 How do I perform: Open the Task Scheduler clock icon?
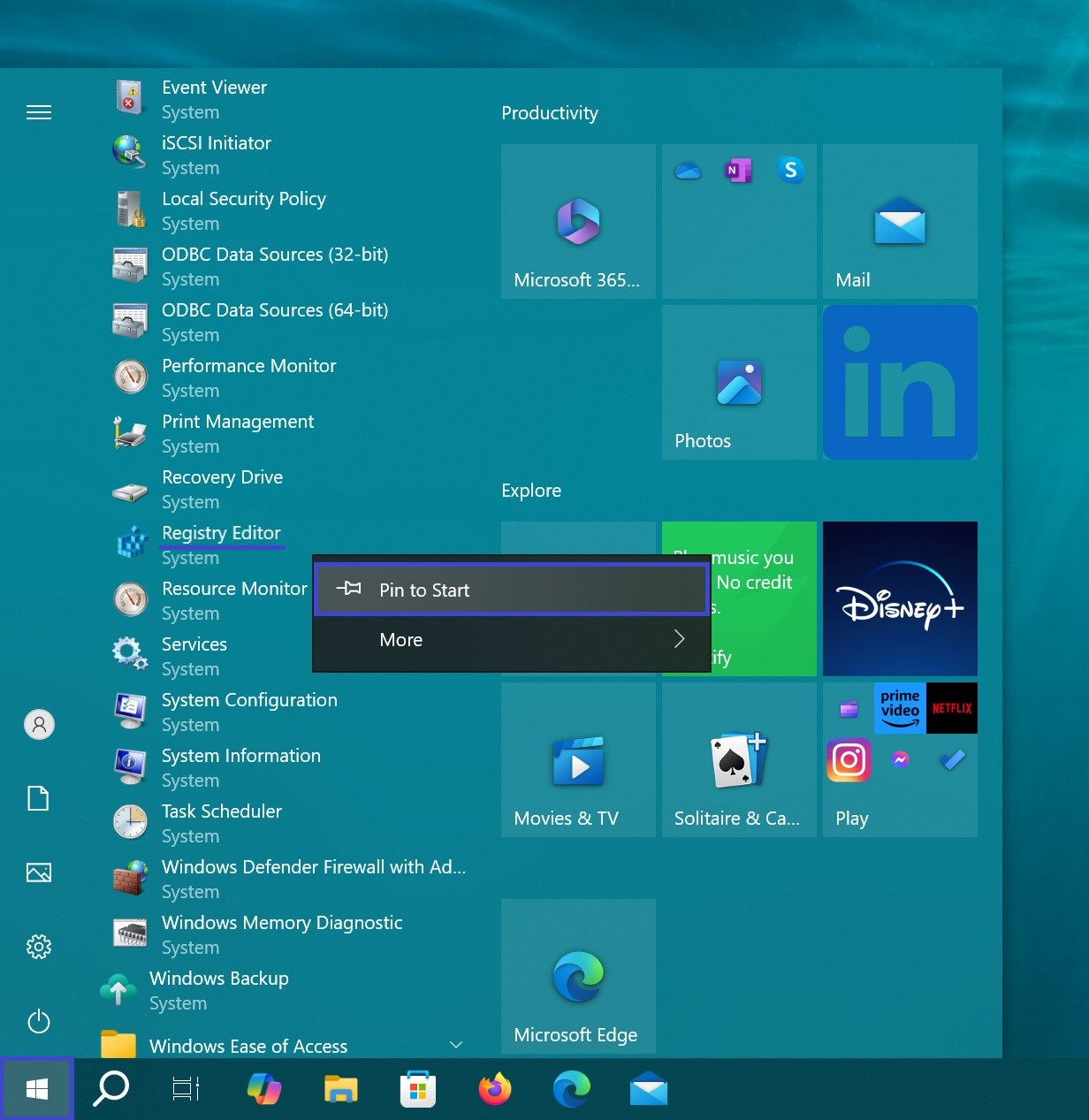point(130,822)
